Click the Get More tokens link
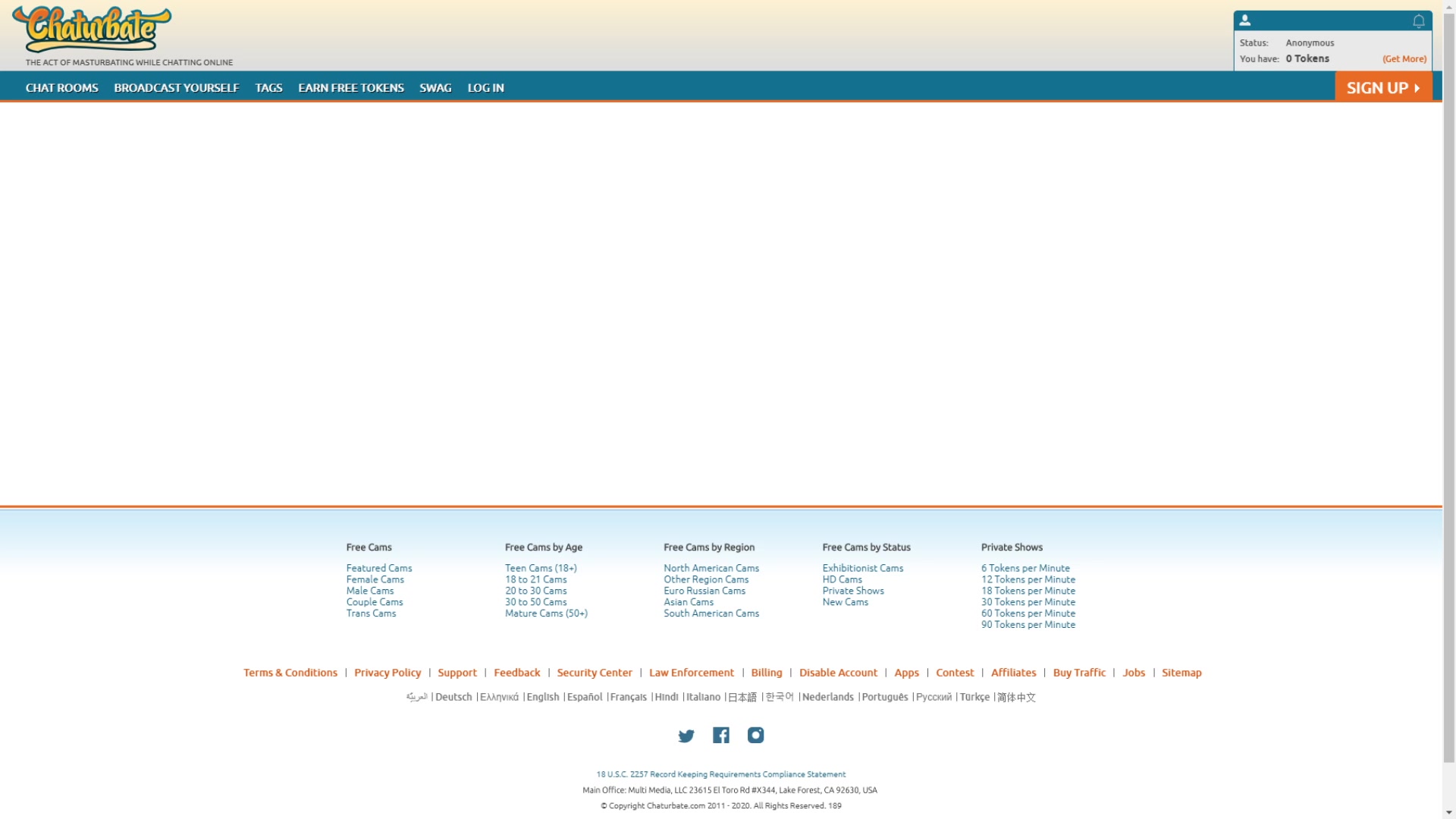 click(1404, 58)
